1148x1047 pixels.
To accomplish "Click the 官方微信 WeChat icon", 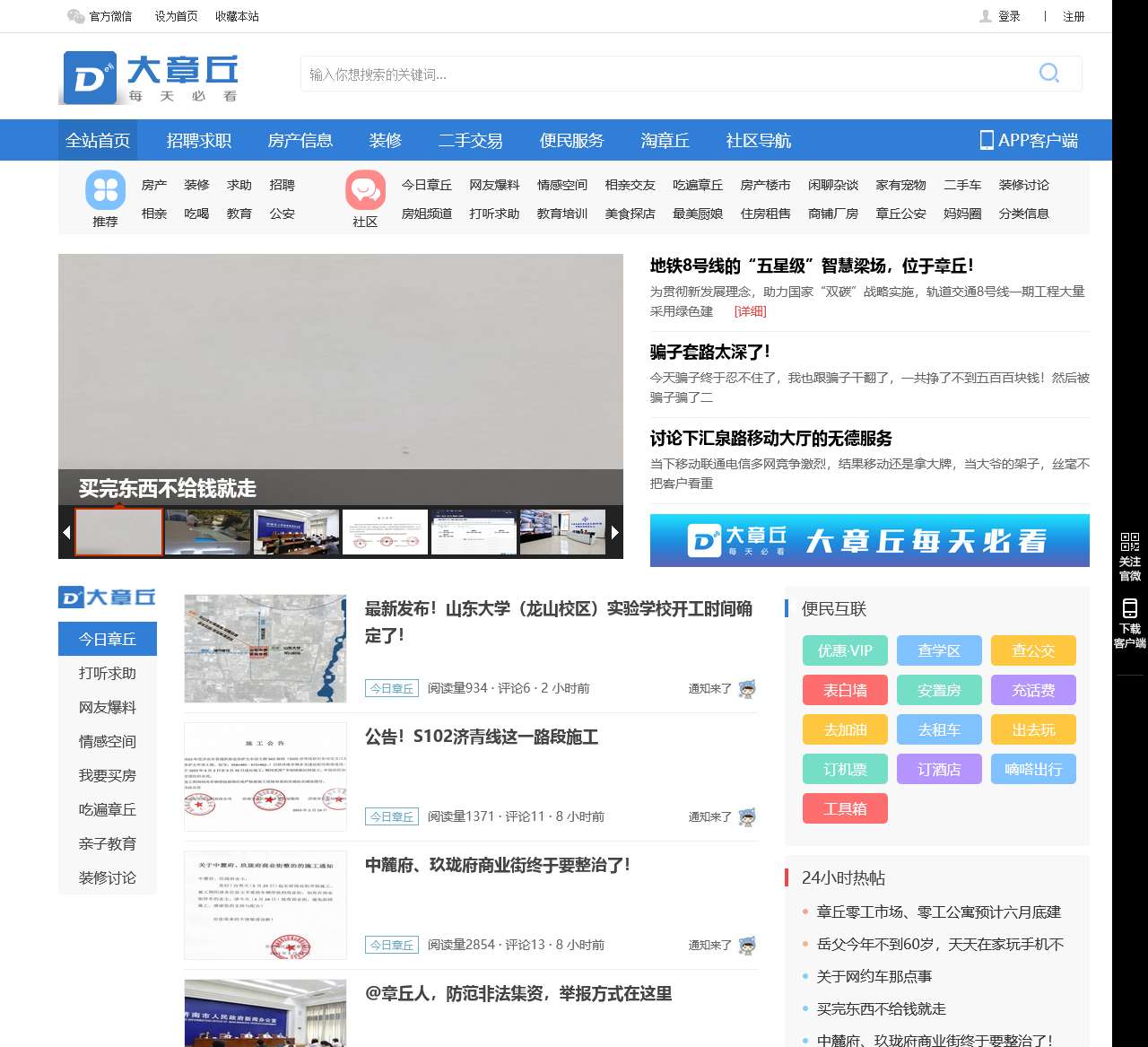I will pos(75,16).
